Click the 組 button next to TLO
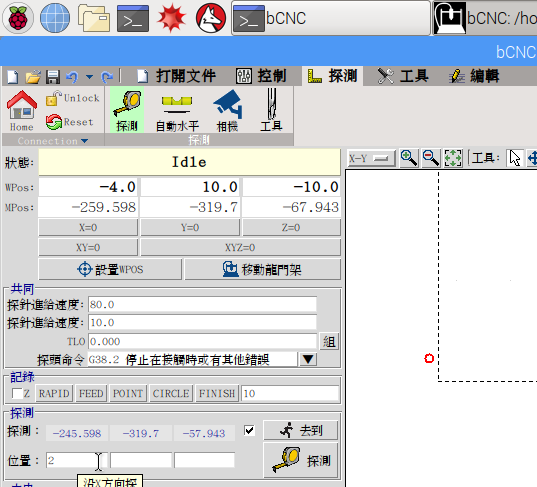The width and height of the screenshot is (537, 487). point(329,341)
